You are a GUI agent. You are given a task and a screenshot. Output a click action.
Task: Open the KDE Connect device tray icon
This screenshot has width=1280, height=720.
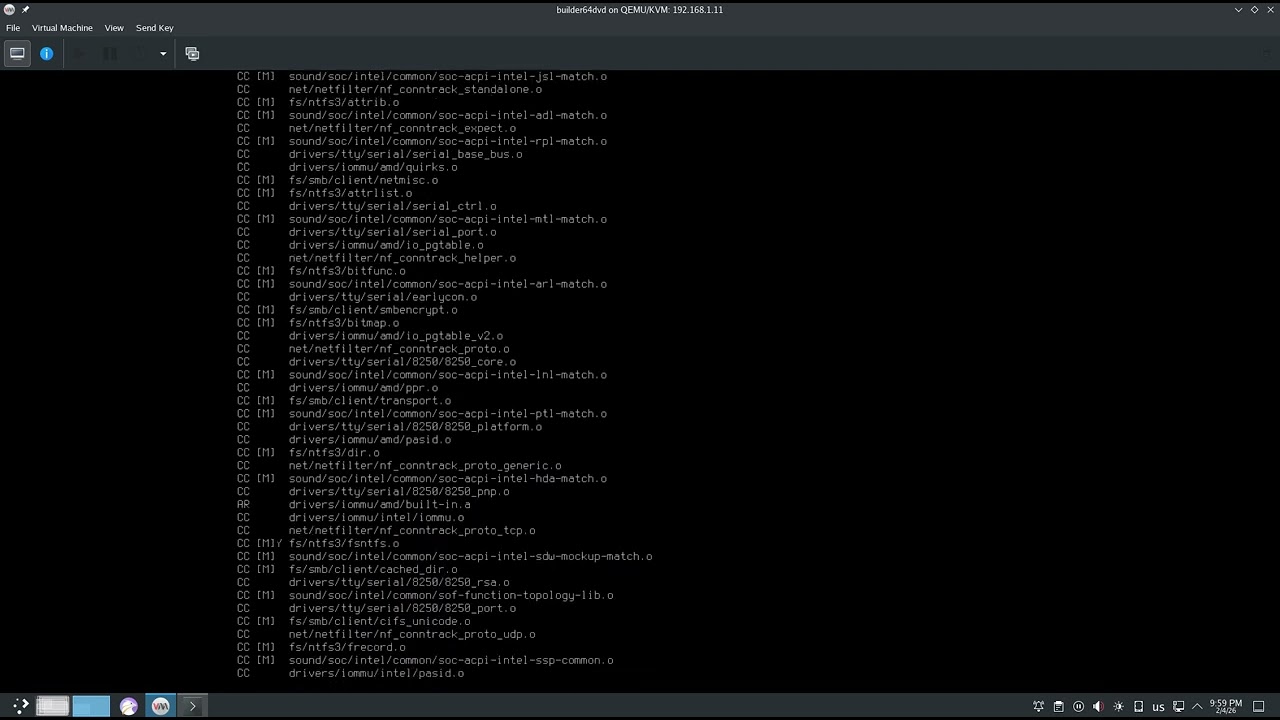(x=1138, y=706)
